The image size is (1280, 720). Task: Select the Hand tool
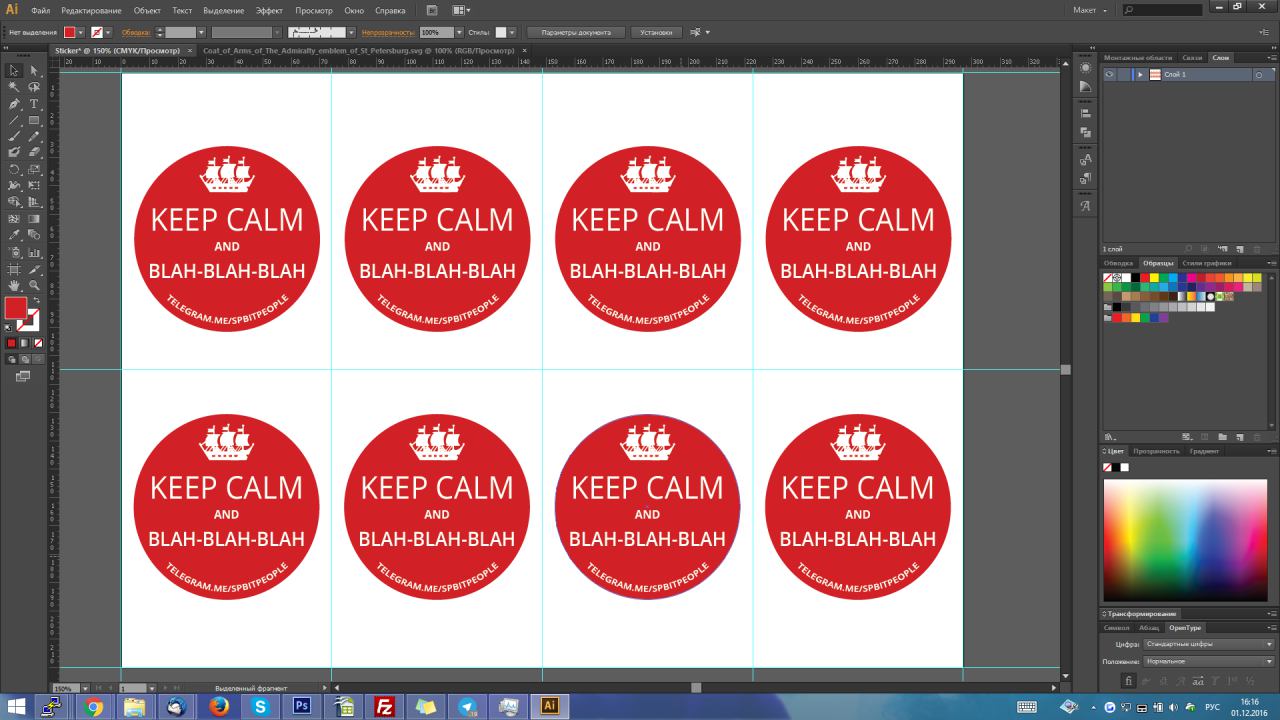[14, 286]
